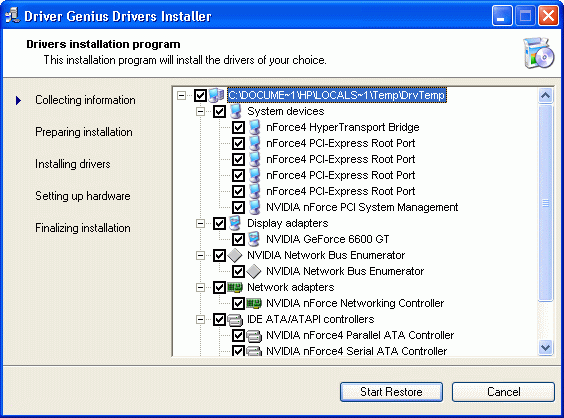Toggle the NVIDIA GeForce 6600 GT checkbox
Image resolution: width=564 pixels, height=418 pixels.
pyautogui.click(x=238, y=239)
